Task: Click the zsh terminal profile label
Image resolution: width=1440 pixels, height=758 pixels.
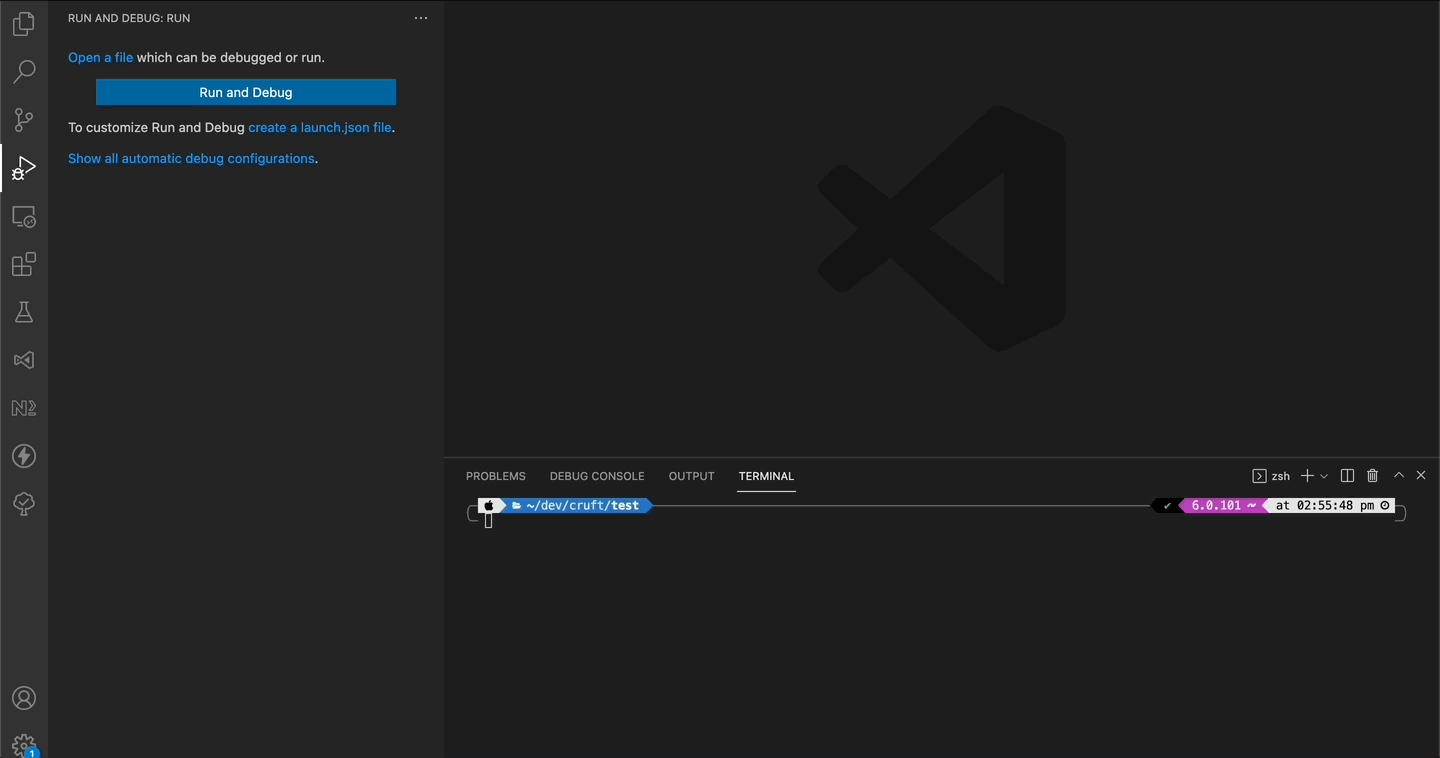Action: point(1271,476)
